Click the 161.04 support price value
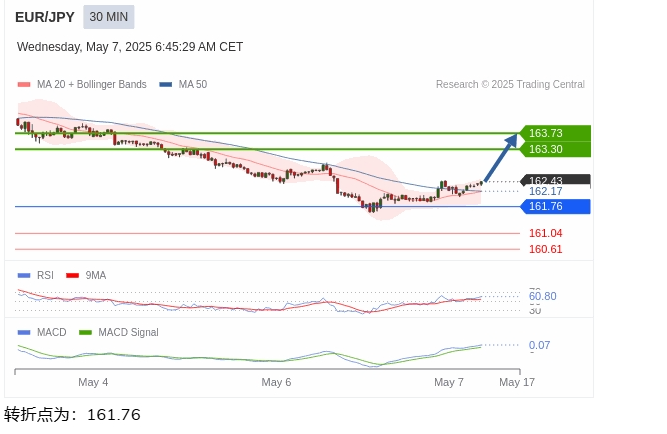 click(x=545, y=233)
